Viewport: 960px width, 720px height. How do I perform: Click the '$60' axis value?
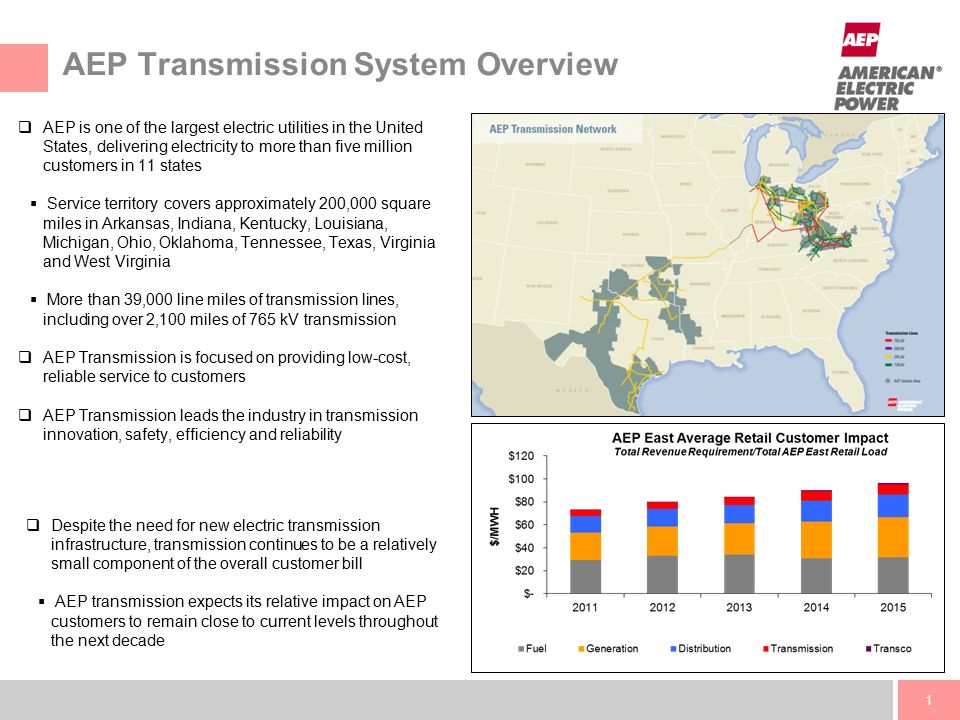click(x=524, y=525)
